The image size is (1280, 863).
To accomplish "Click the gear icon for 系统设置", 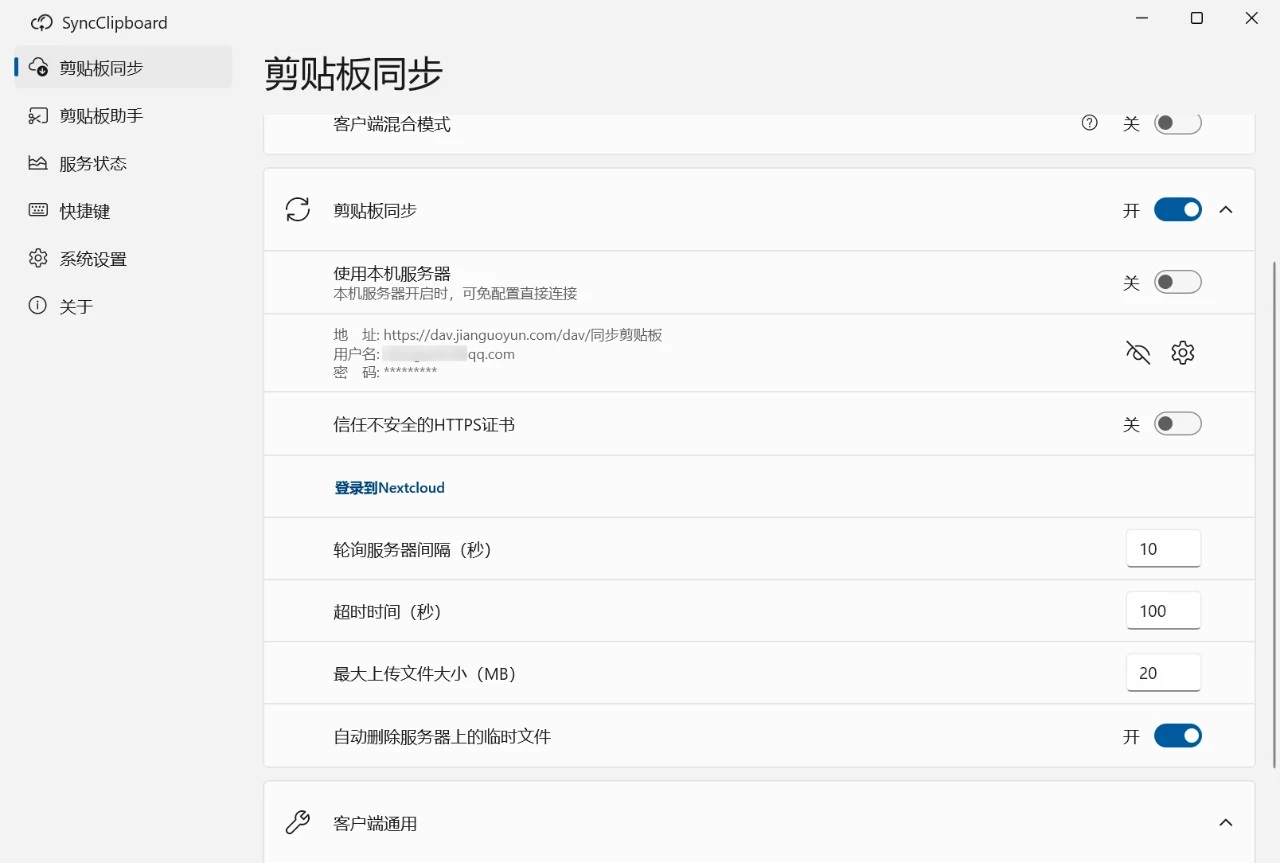I will tap(38, 258).
